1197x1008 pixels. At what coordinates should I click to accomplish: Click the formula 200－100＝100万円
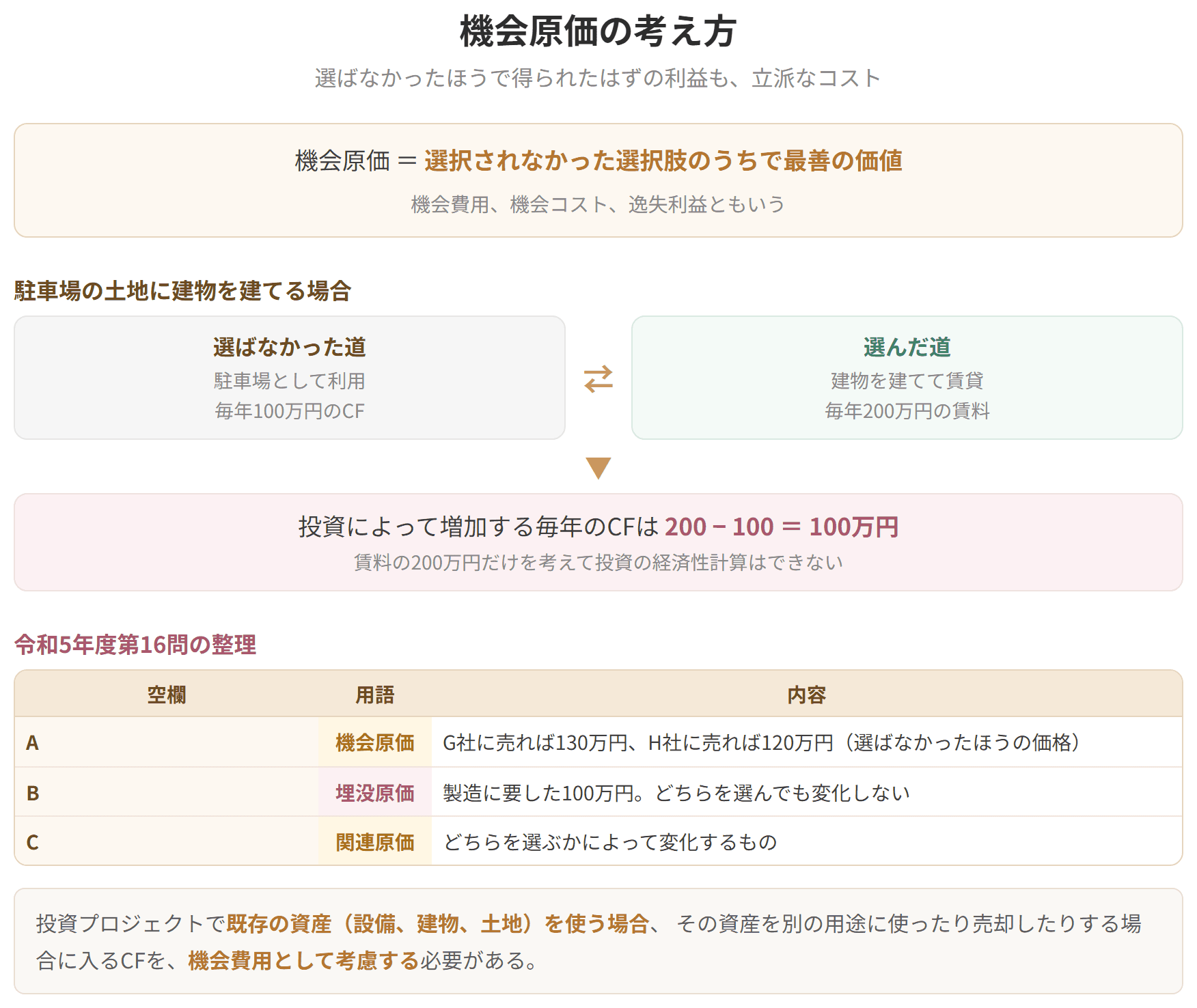pos(782,527)
